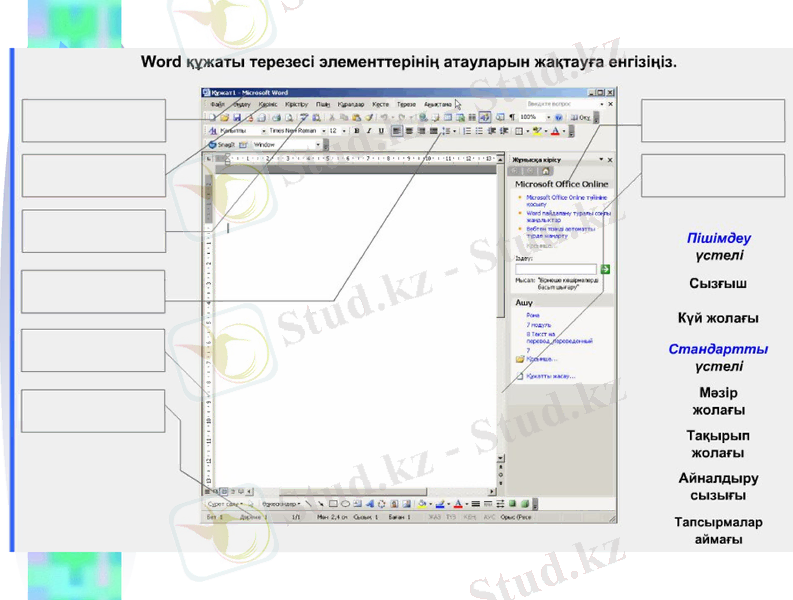Click the Оқу reading button
Screen dimensions: 793x600
pyautogui.click(x=581, y=117)
